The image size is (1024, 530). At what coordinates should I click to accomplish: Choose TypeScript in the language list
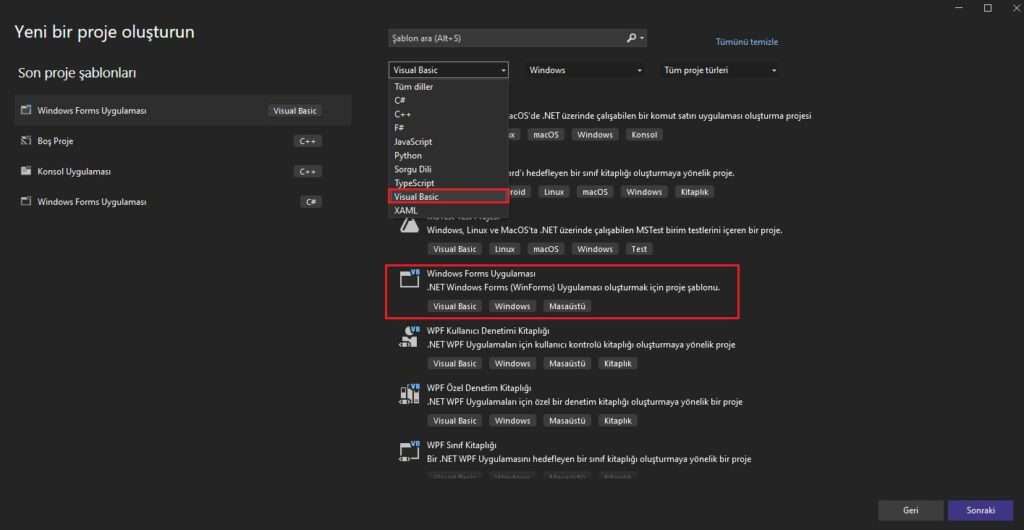click(414, 183)
